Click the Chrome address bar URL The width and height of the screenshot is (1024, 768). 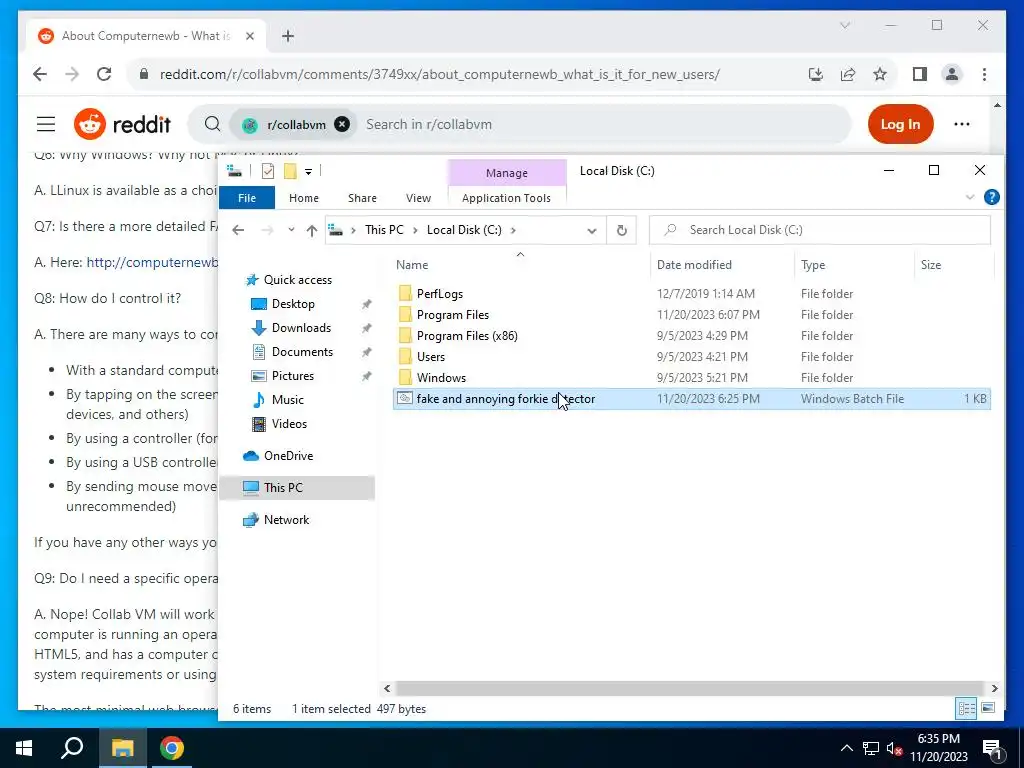[440, 74]
